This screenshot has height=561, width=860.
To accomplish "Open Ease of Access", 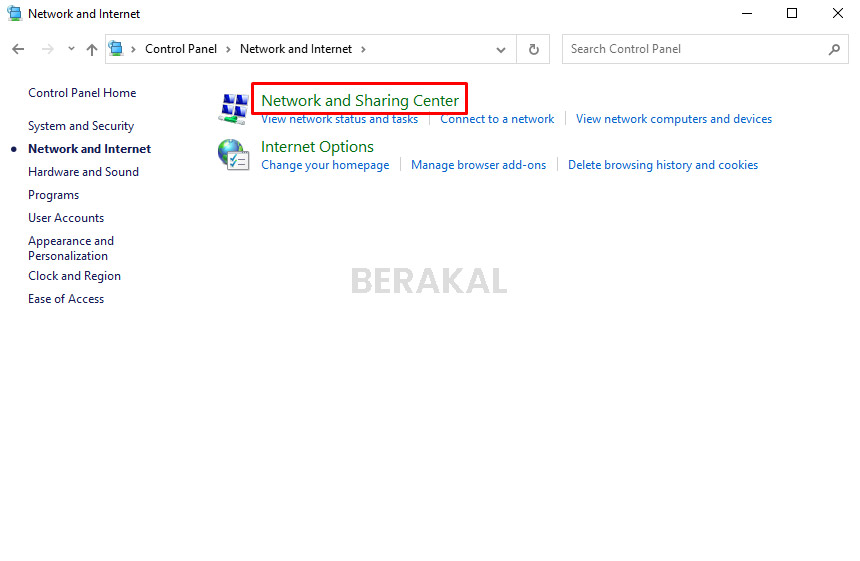I will [66, 299].
